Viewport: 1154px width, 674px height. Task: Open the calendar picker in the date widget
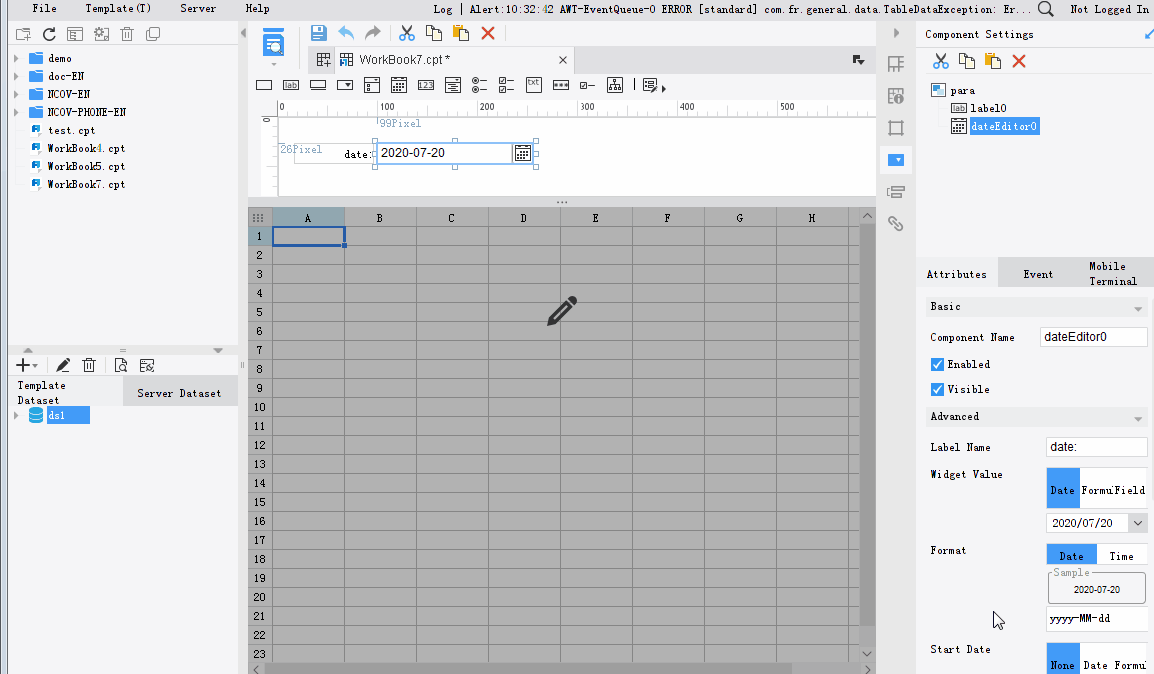(x=523, y=153)
